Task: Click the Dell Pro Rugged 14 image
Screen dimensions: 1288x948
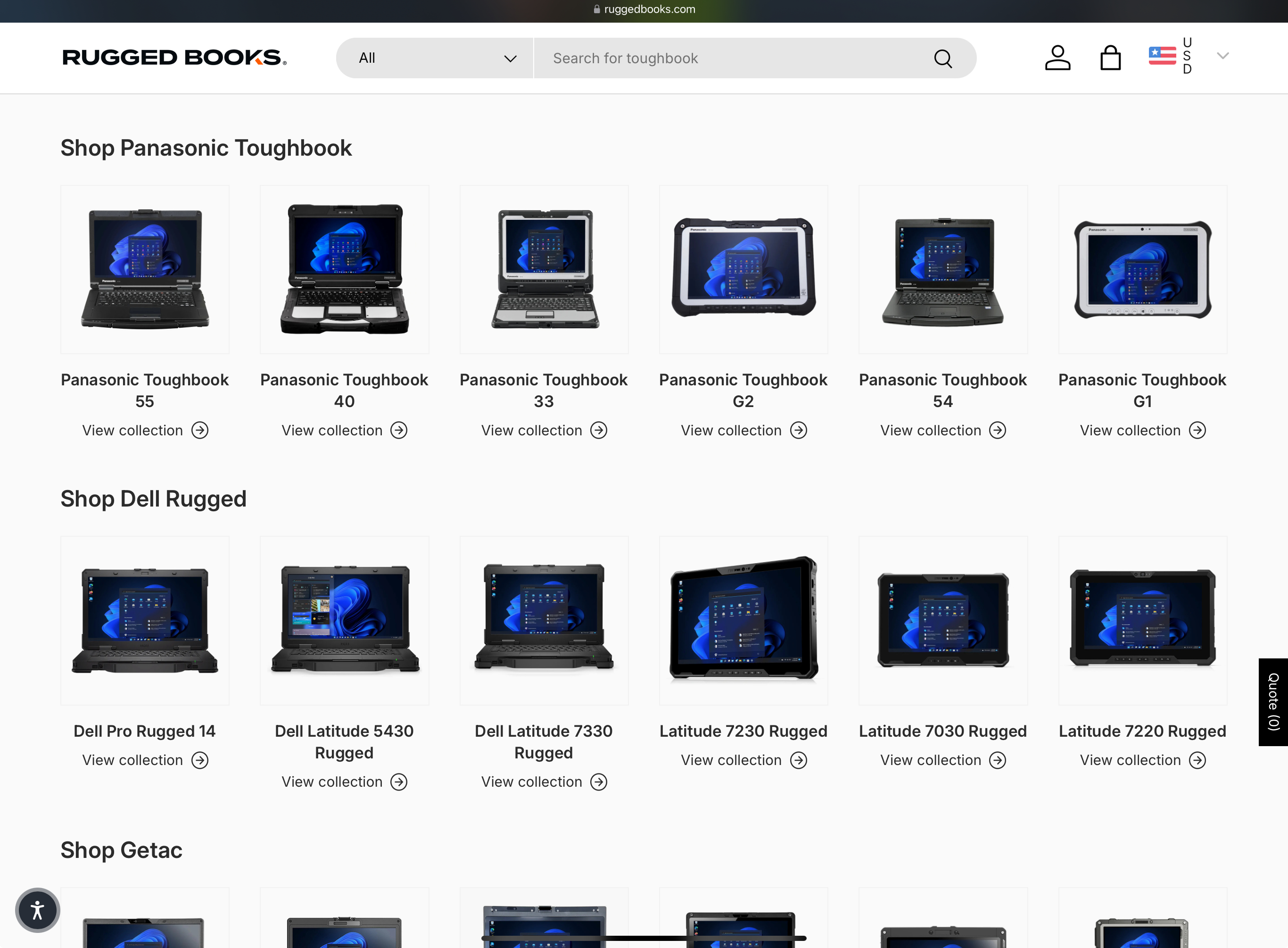Action: coord(145,620)
